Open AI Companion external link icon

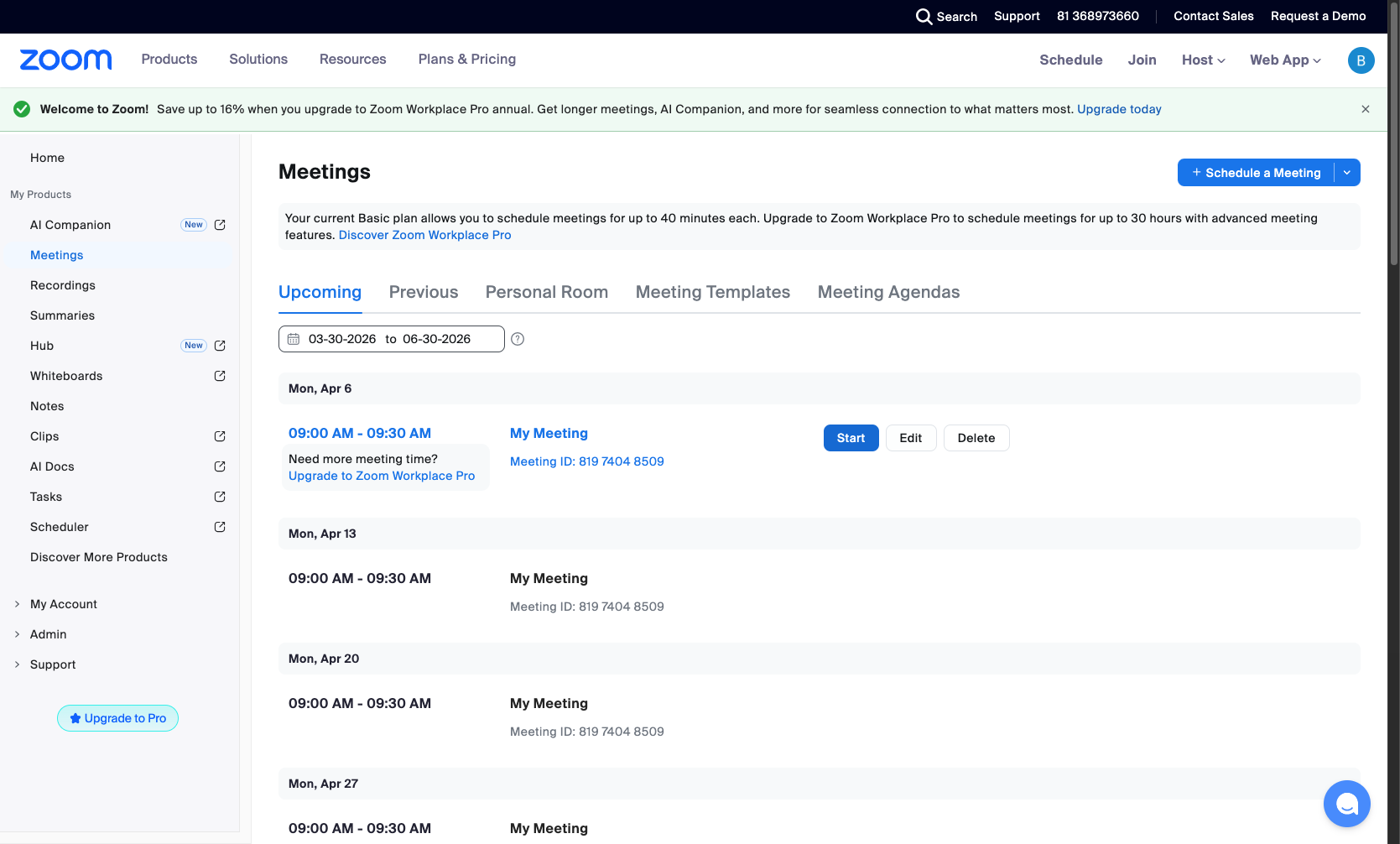coord(220,225)
